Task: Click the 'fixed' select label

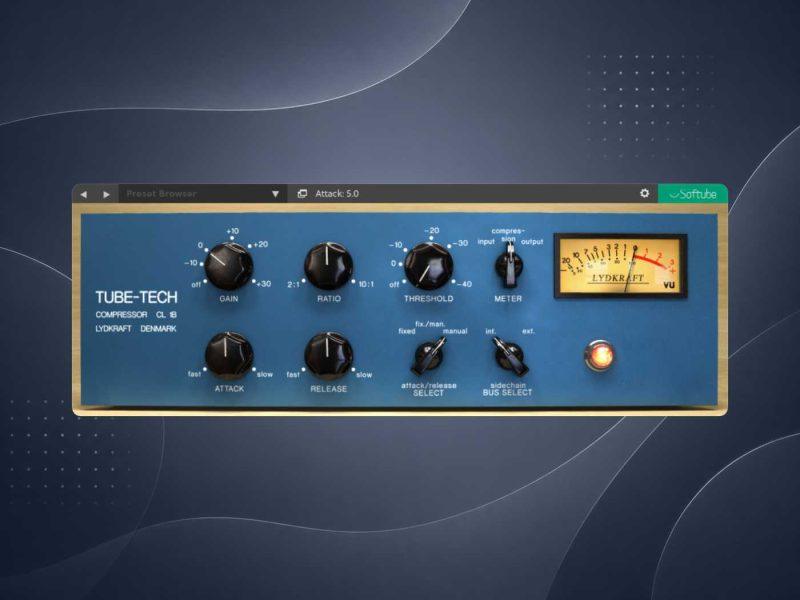Action: [407, 331]
